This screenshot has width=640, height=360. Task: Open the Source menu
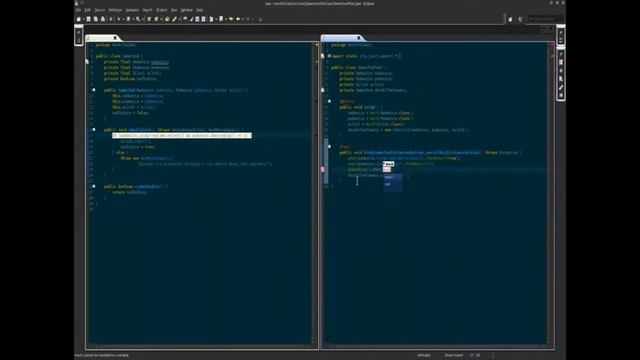tap(100, 10)
